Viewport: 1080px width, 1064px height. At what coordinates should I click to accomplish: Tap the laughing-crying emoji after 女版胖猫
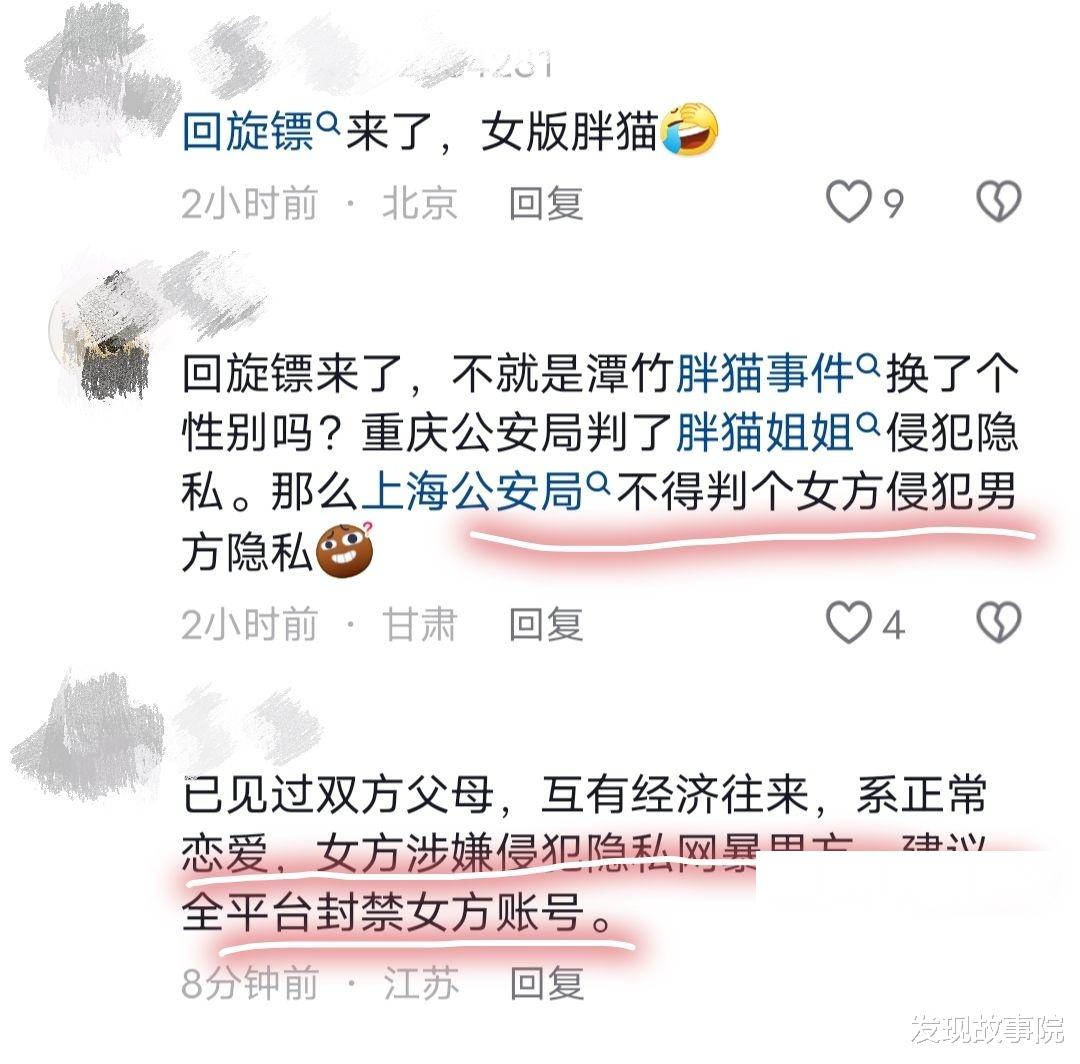pyautogui.click(x=689, y=130)
